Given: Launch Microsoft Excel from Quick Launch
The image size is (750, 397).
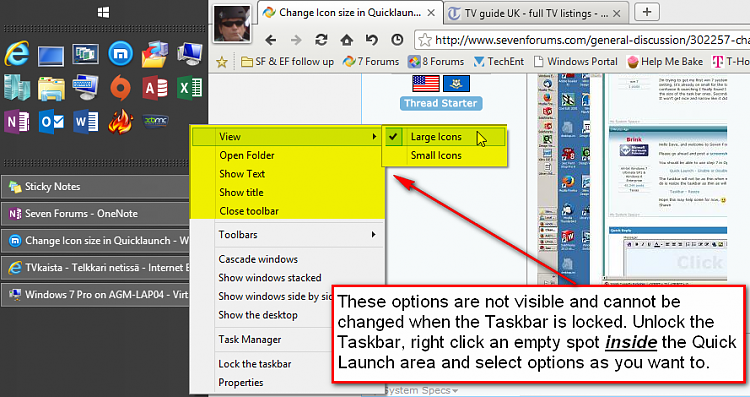Looking at the screenshot, I should (x=189, y=88).
